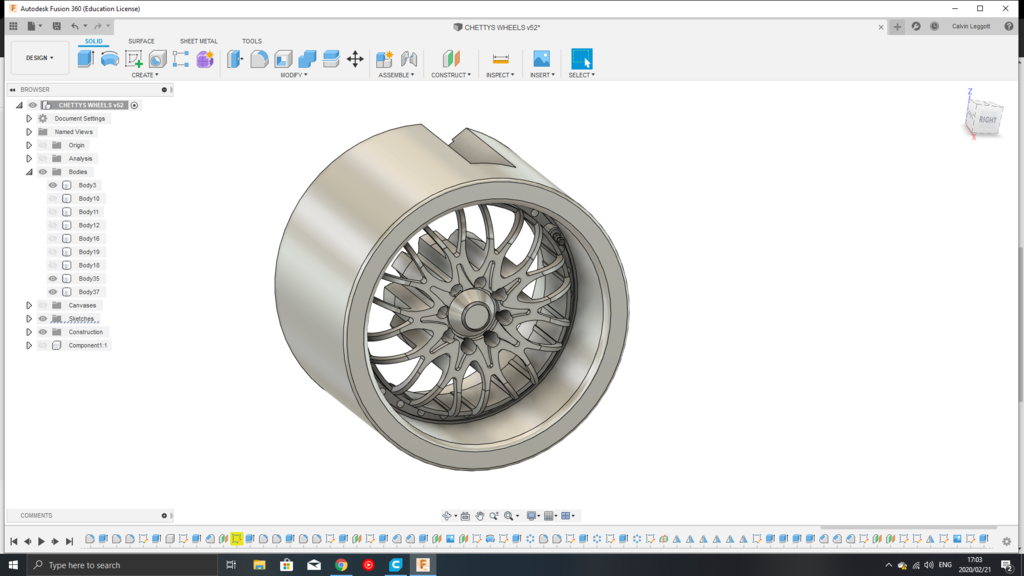Select the Move/Copy tool
Image resolution: width=1024 pixels, height=576 pixels.
[x=355, y=58]
